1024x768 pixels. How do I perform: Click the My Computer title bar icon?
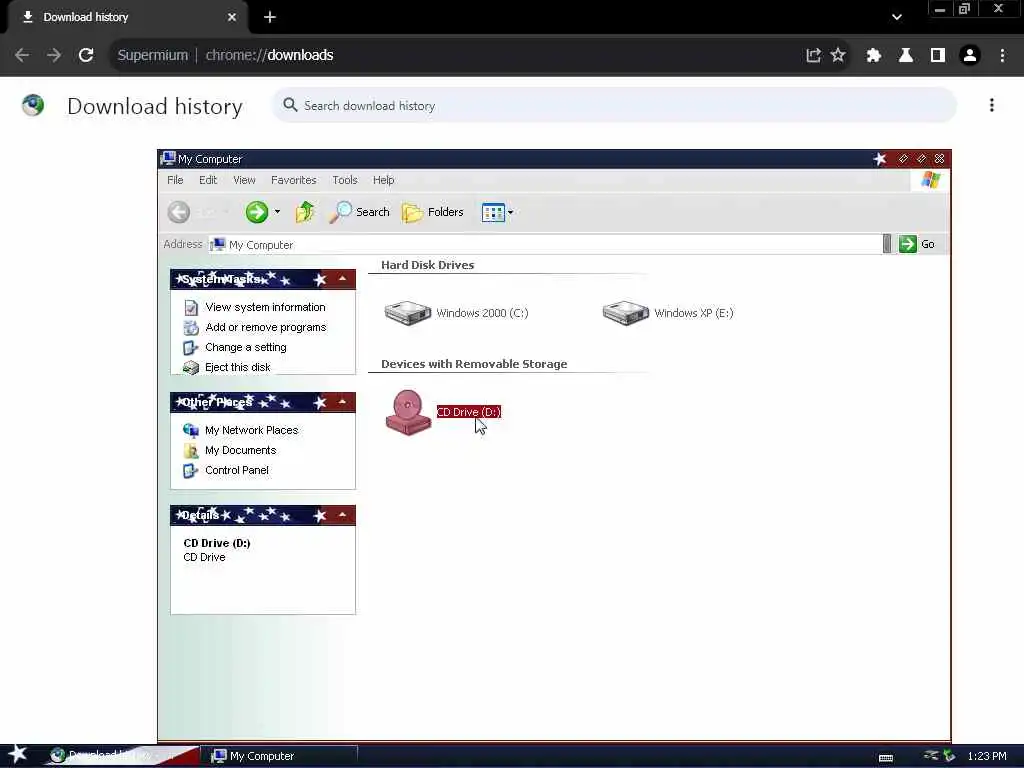[x=168, y=159]
